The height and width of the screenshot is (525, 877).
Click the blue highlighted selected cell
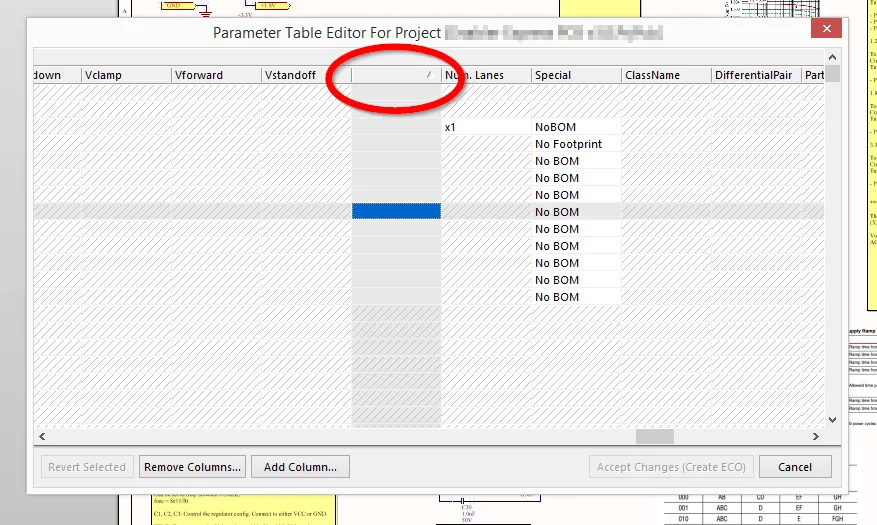click(396, 211)
